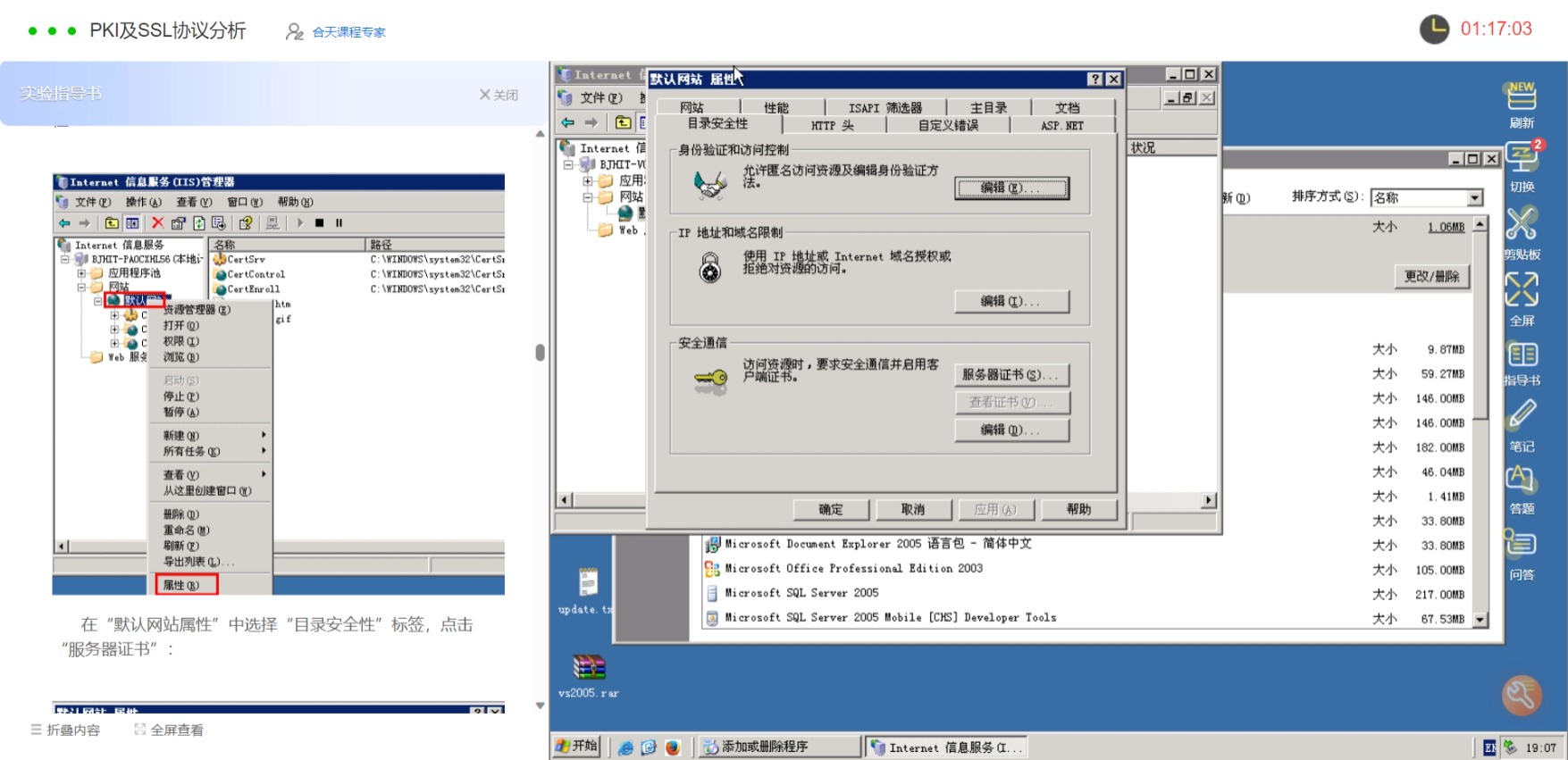
Task: Click the padlock IP restriction icon
Action: click(x=709, y=268)
